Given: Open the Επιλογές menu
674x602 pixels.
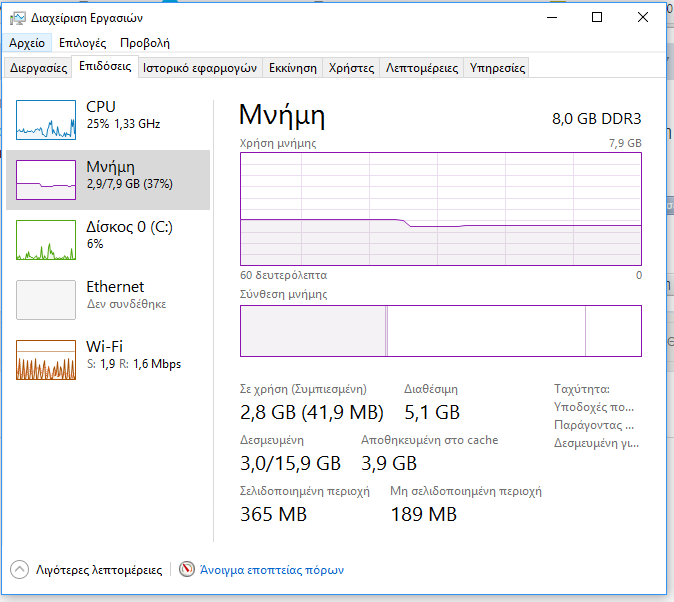Looking at the screenshot, I should coord(83,43).
